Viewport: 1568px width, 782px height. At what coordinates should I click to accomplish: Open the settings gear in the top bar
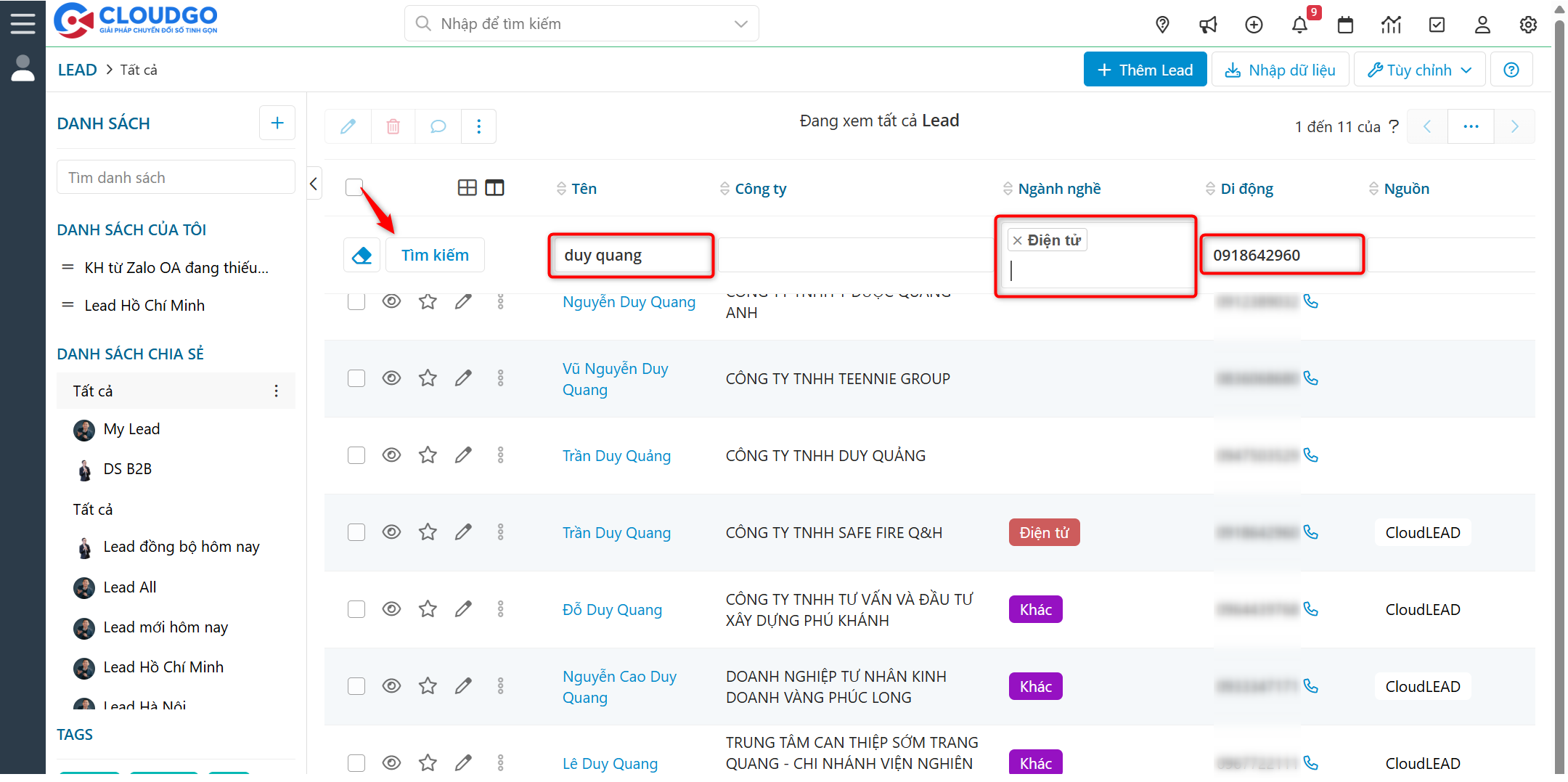click(1528, 24)
